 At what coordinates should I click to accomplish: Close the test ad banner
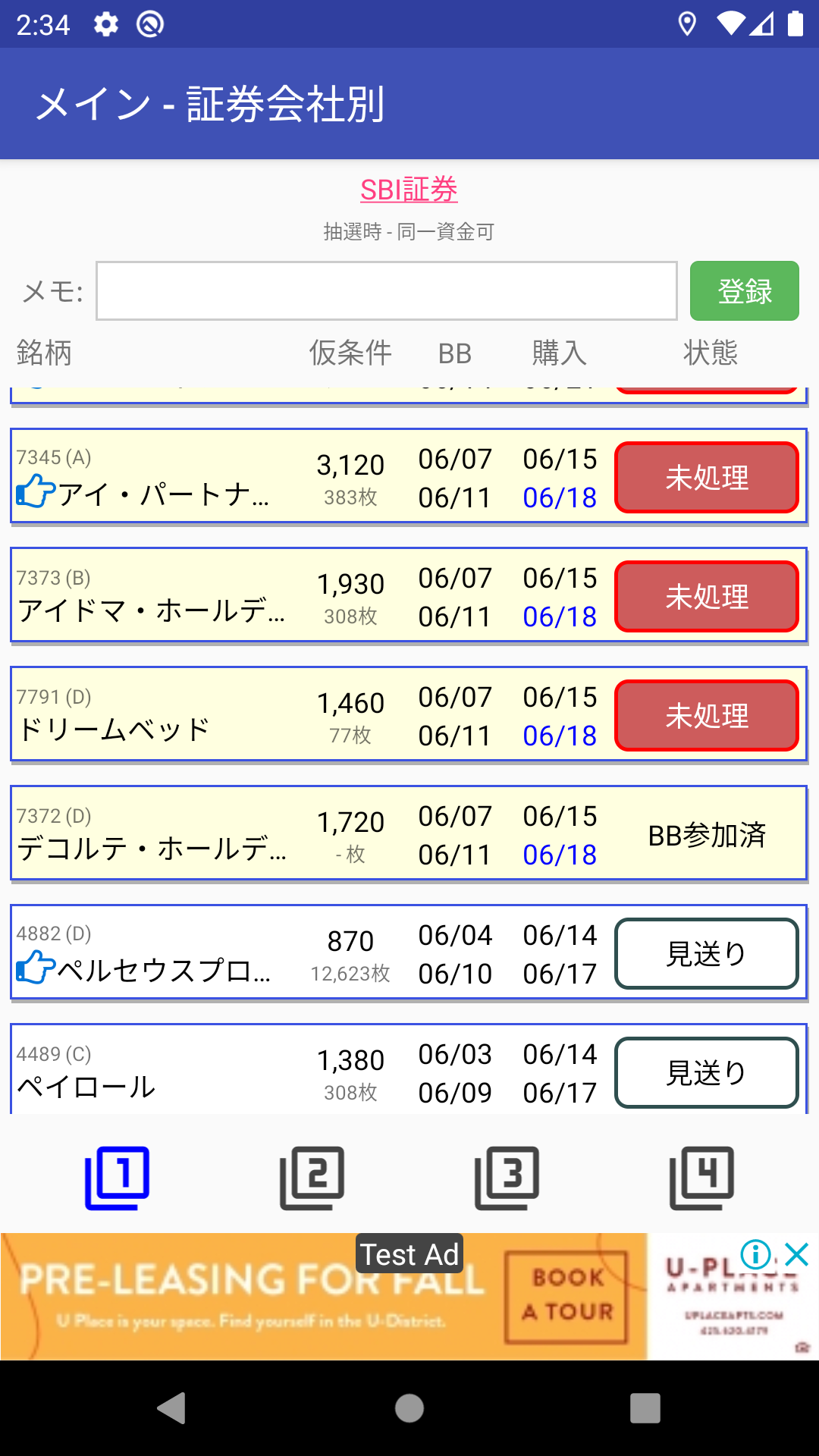coord(797,1254)
